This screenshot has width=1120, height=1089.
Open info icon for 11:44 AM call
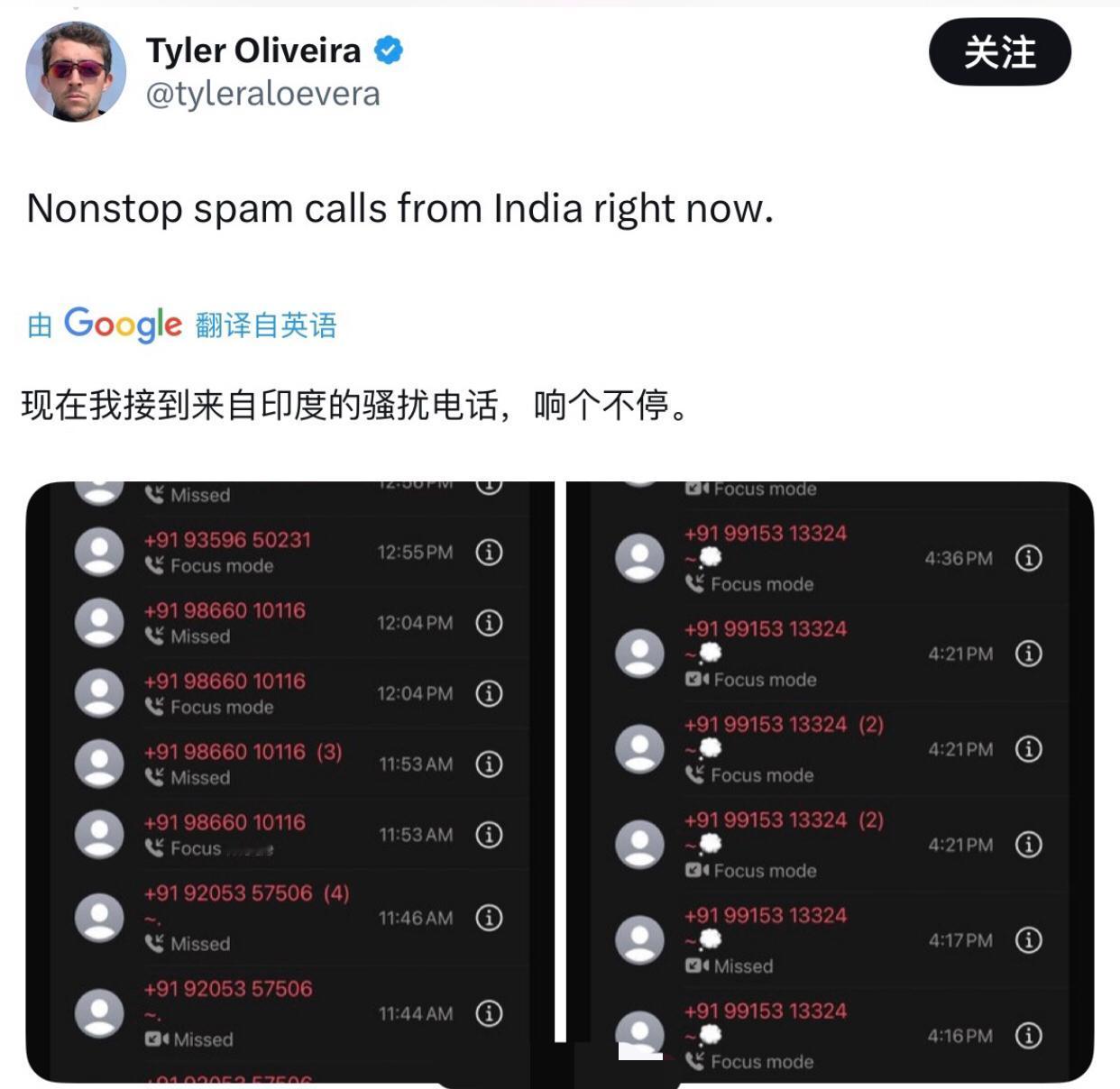pyautogui.click(x=489, y=1013)
